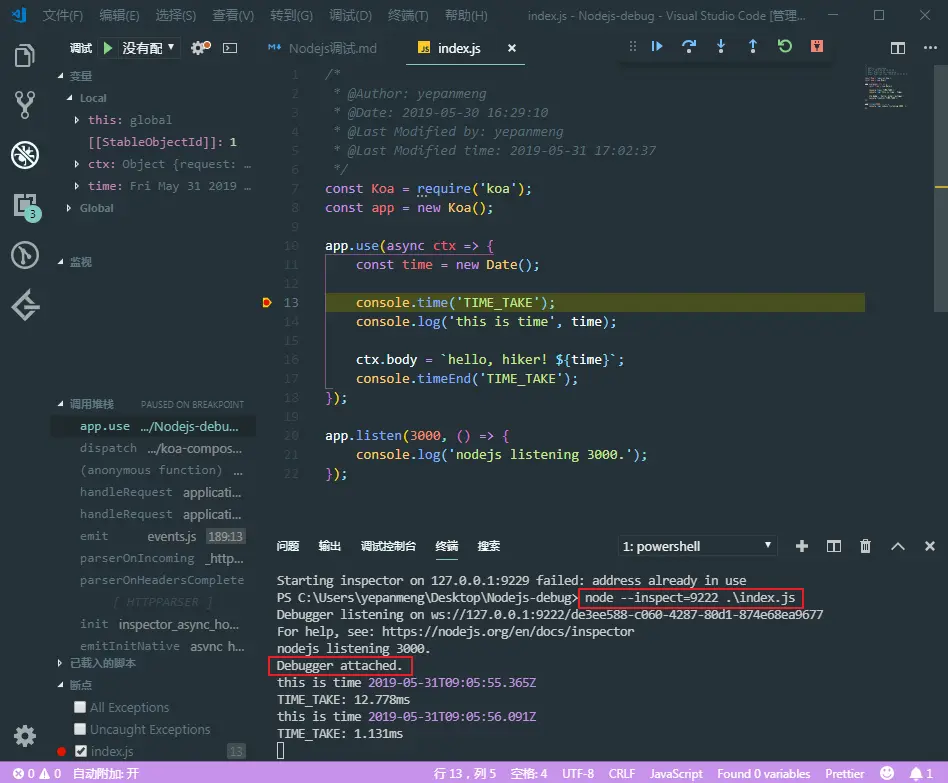Expand the loaded scripts section

point(59,663)
